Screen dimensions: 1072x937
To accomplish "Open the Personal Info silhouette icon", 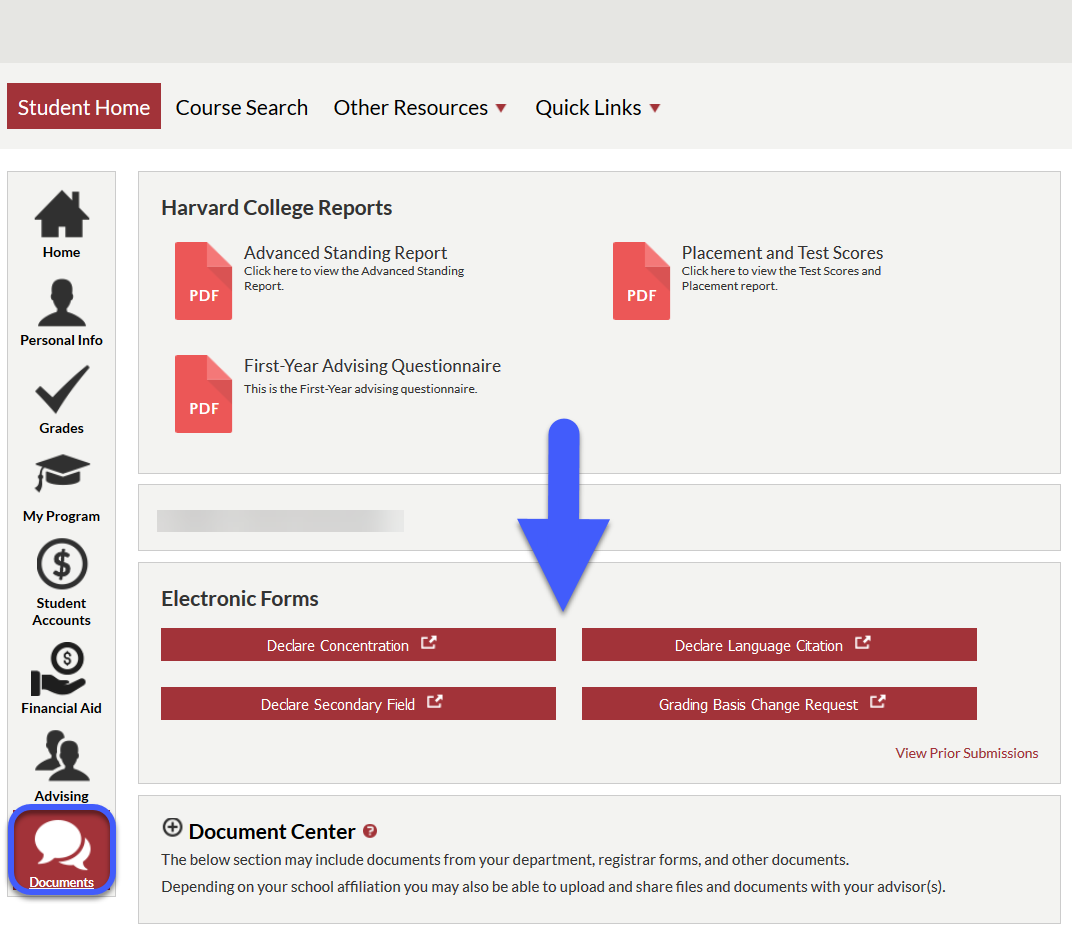I will coord(61,303).
